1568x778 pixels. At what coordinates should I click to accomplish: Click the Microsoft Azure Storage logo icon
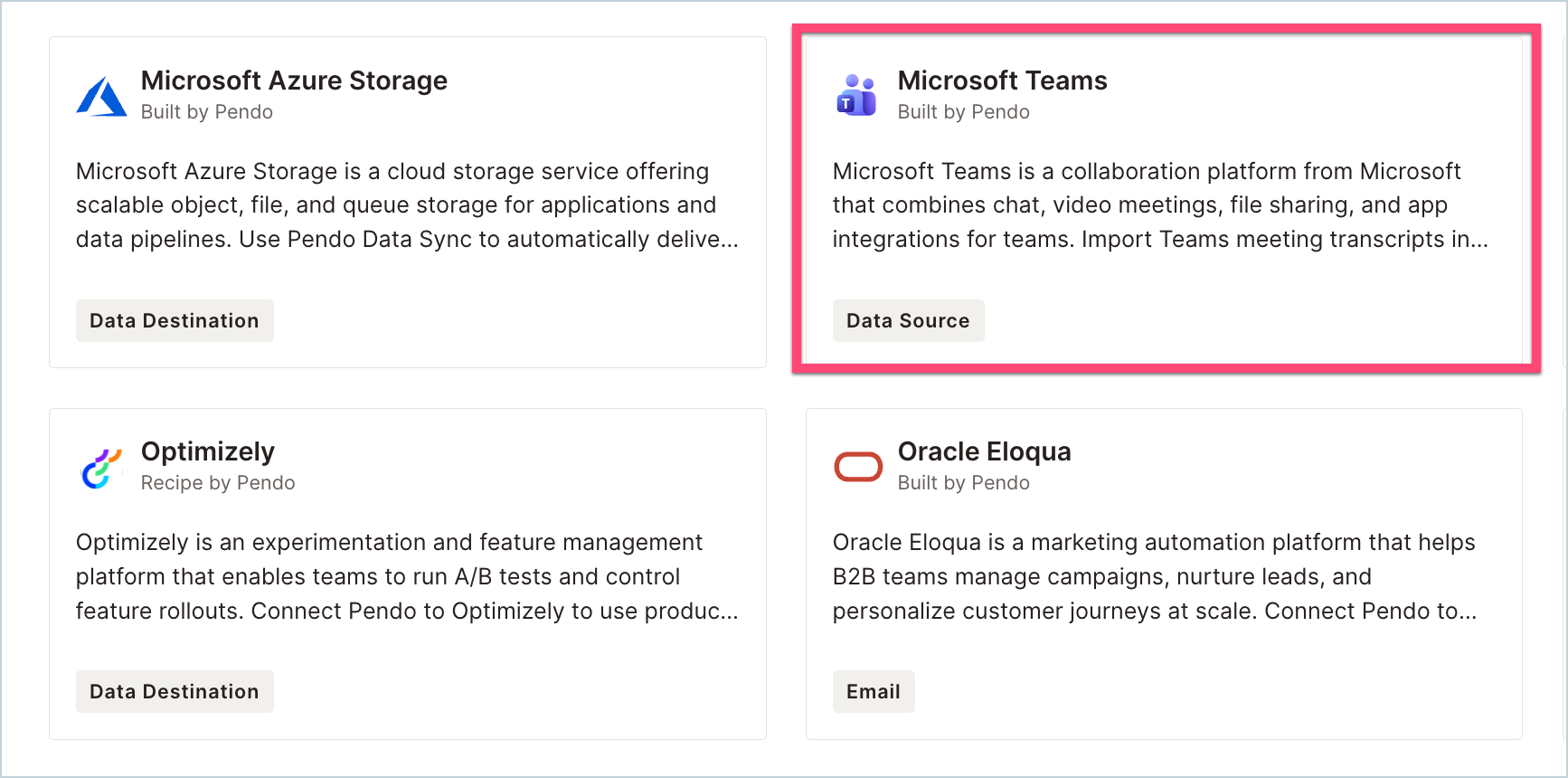click(x=101, y=96)
